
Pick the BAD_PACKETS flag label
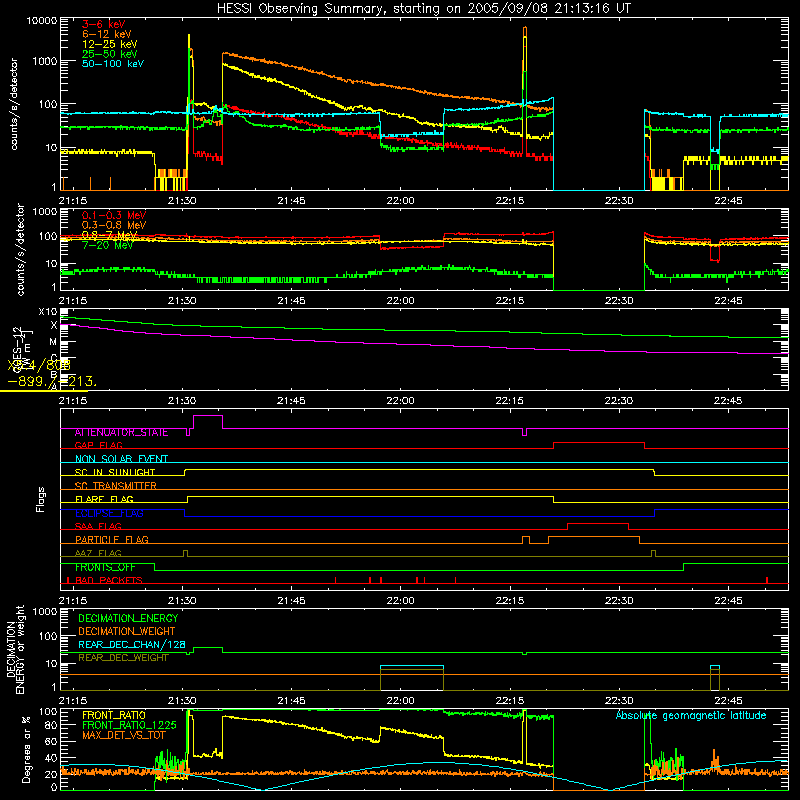click(x=109, y=580)
